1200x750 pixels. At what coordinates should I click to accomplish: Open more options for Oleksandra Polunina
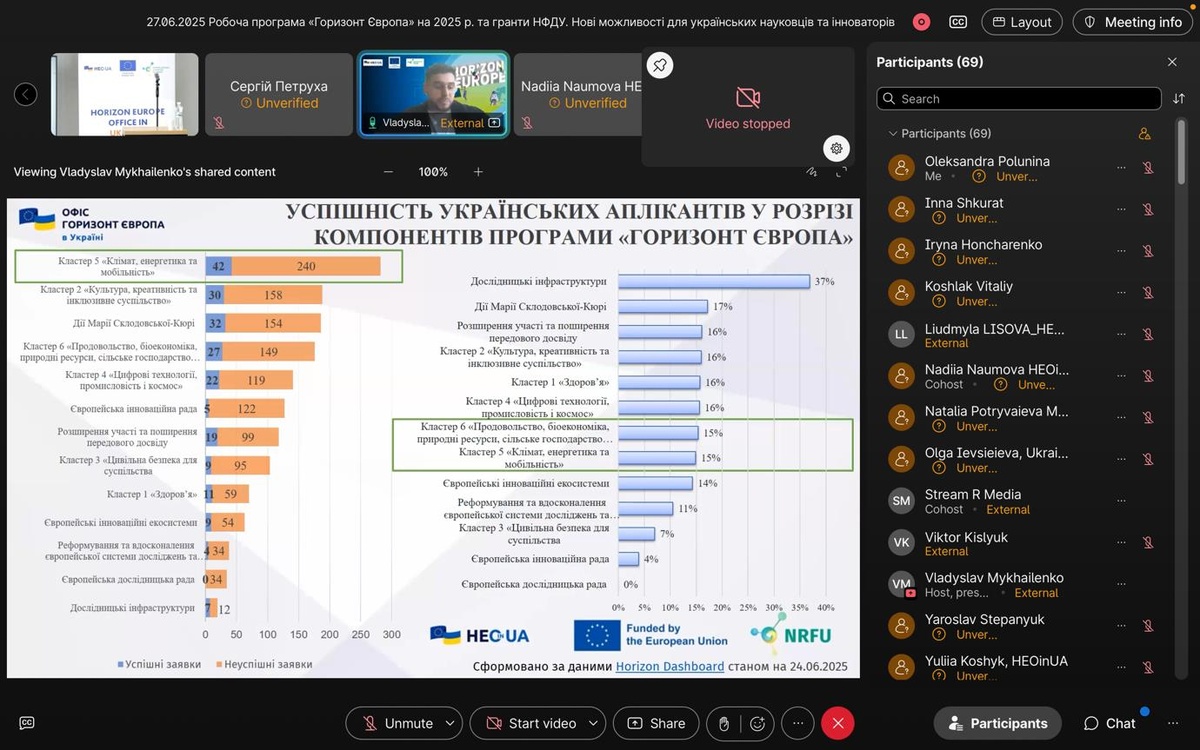pos(1121,168)
